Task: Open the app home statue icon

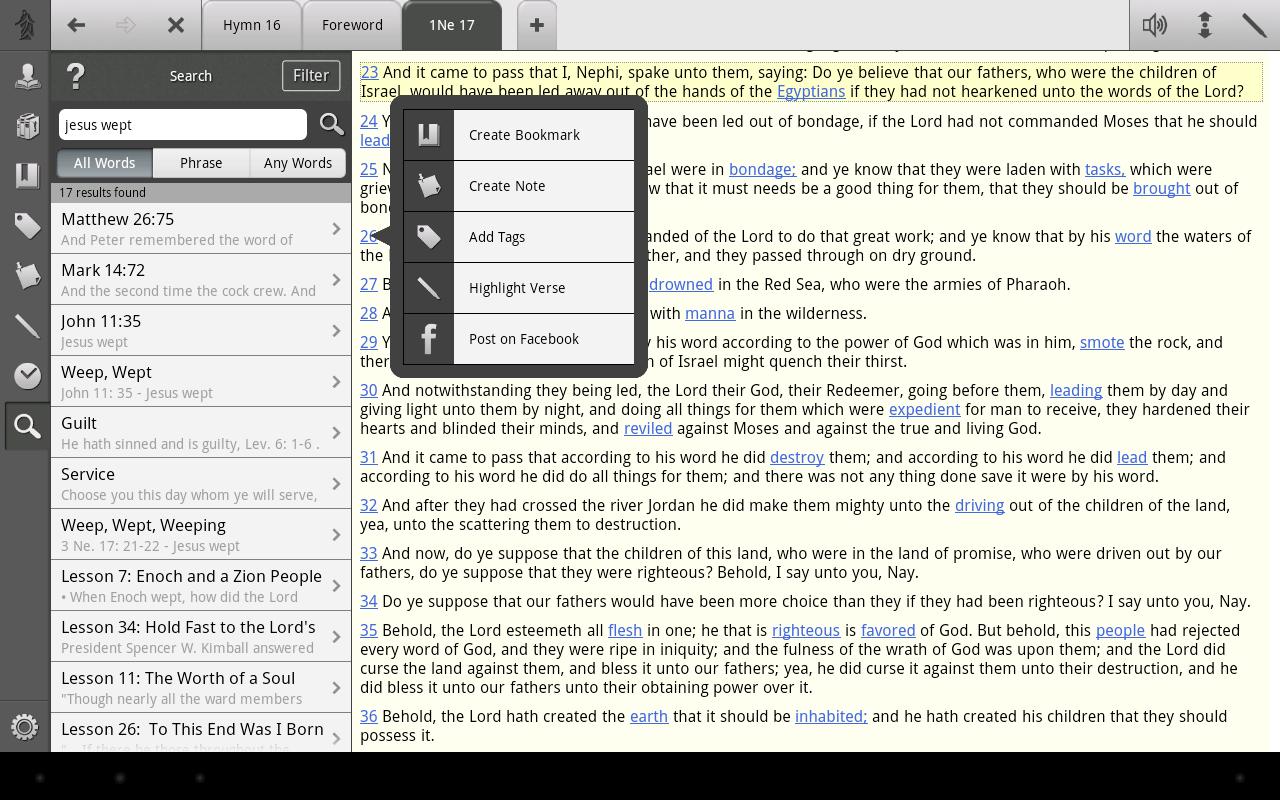Action: 25,25
